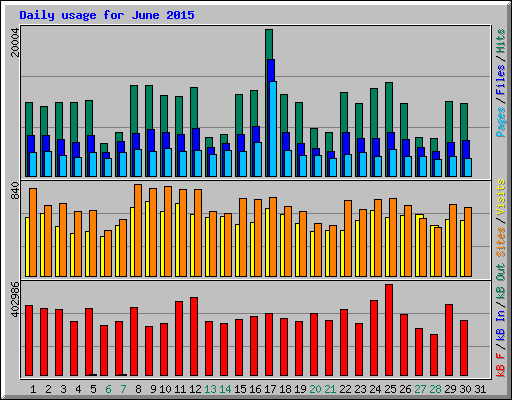
Task: Click the Sites legend label
Action: tap(501, 242)
